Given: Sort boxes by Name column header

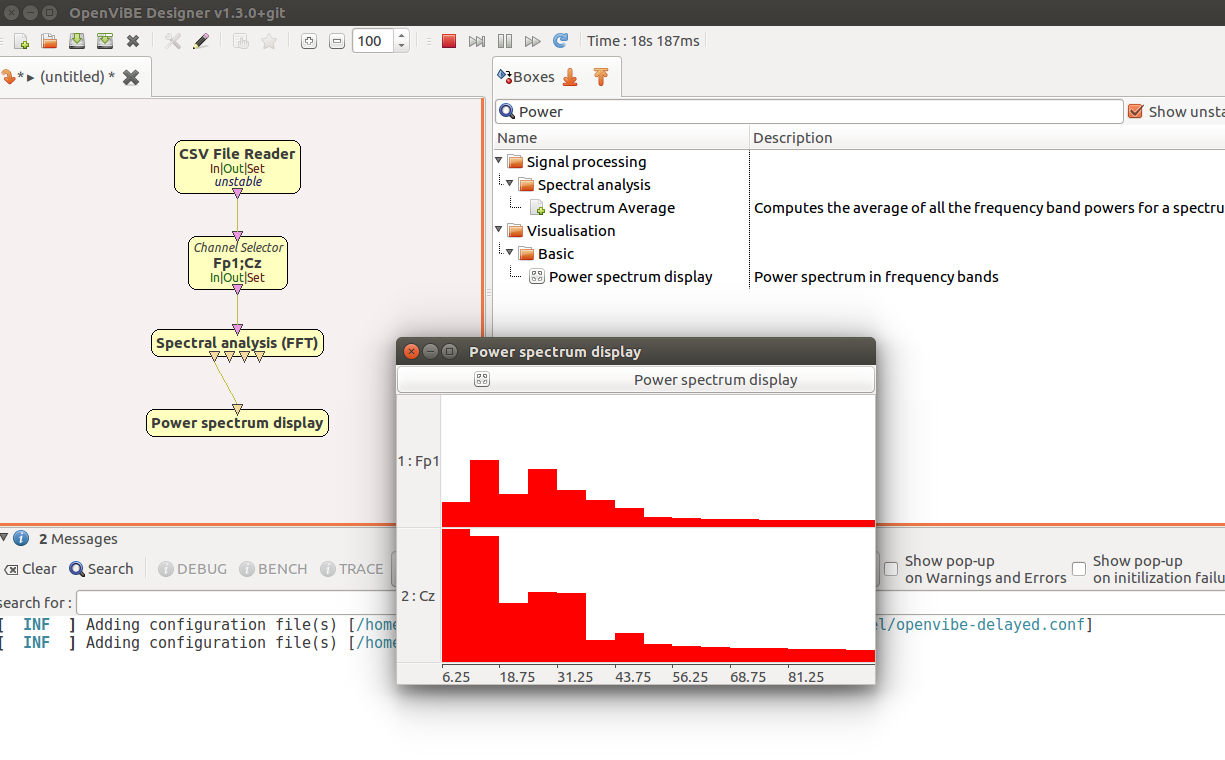Looking at the screenshot, I should (621, 138).
